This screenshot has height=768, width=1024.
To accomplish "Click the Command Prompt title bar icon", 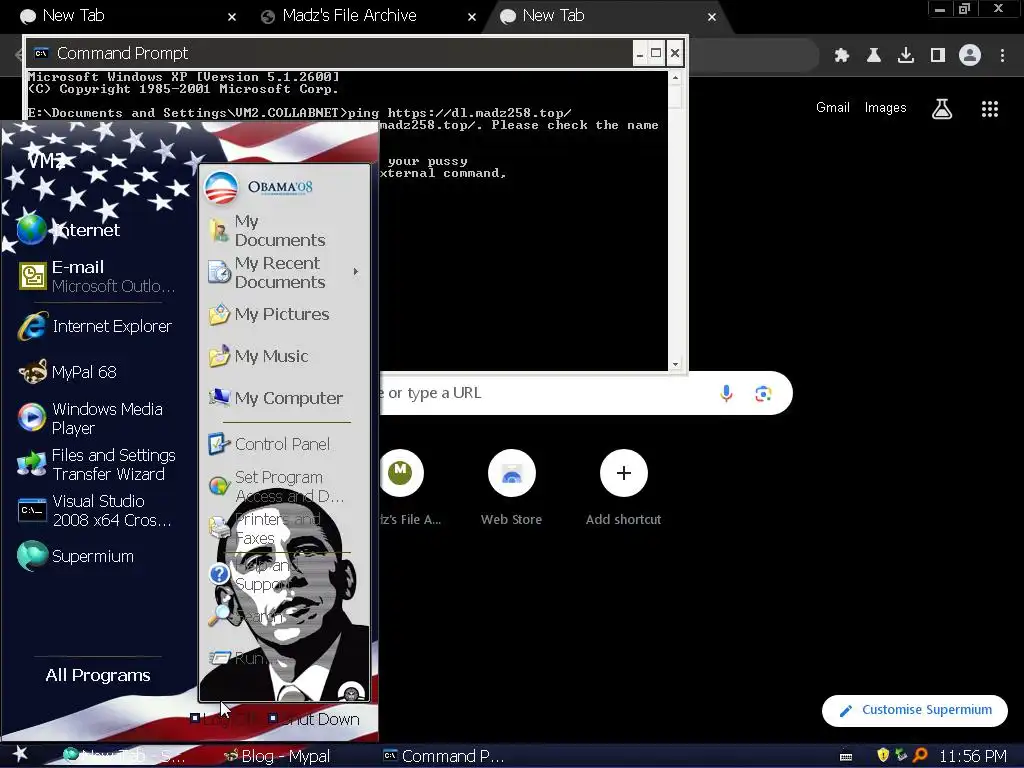I will (x=41, y=54).
